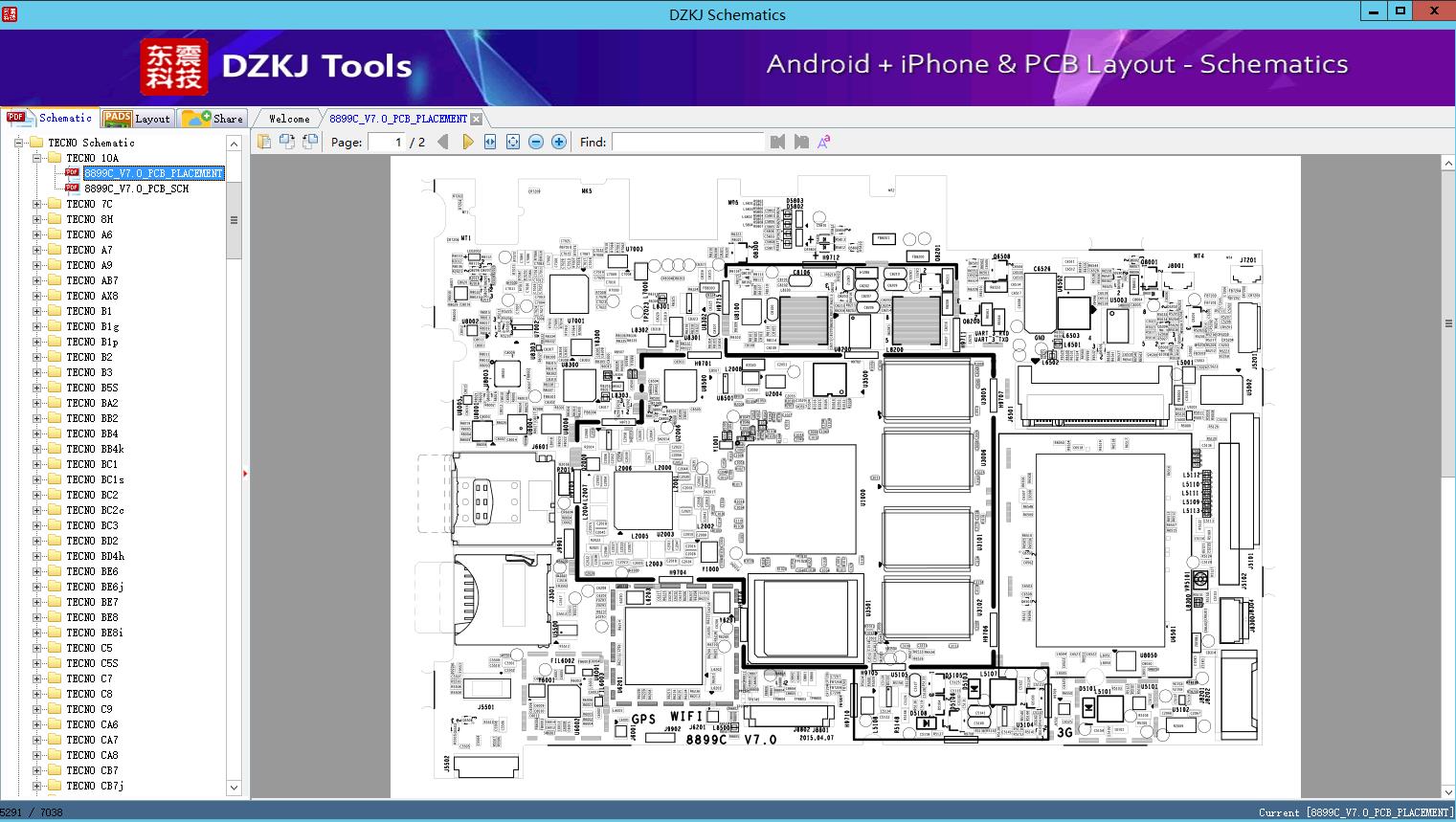
Task: Open 8899C_V7.0_PCB_SCH file
Action: click(136, 189)
